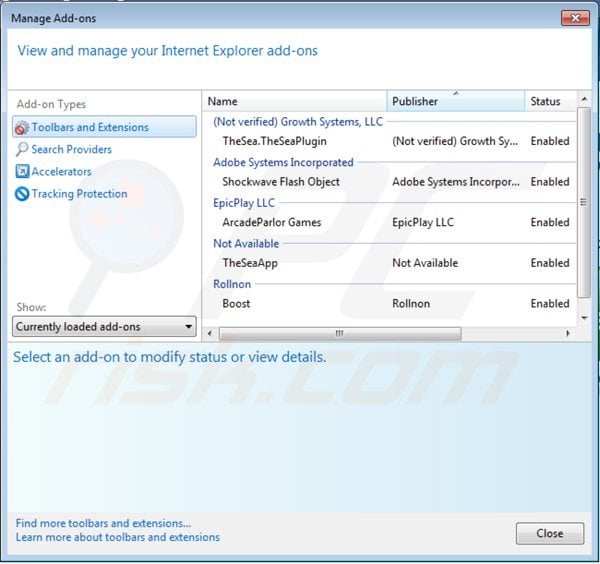Click the 'Rollnon' group header
This screenshot has height=564, width=600.
(x=232, y=284)
